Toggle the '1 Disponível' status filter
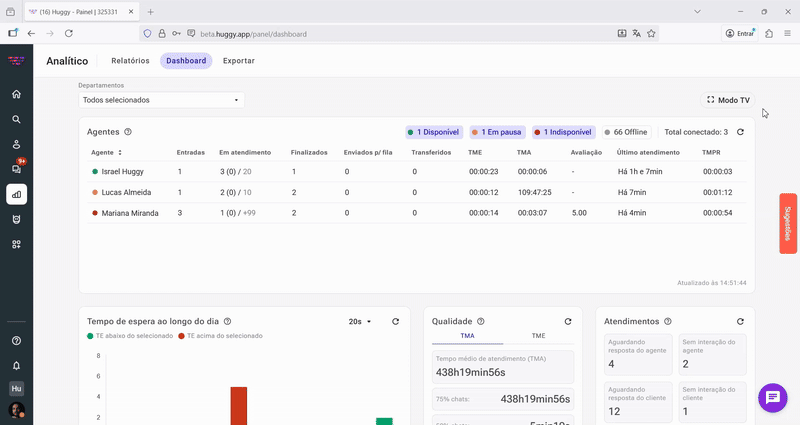This screenshot has height=425, width=800. (x=433, y=132)
